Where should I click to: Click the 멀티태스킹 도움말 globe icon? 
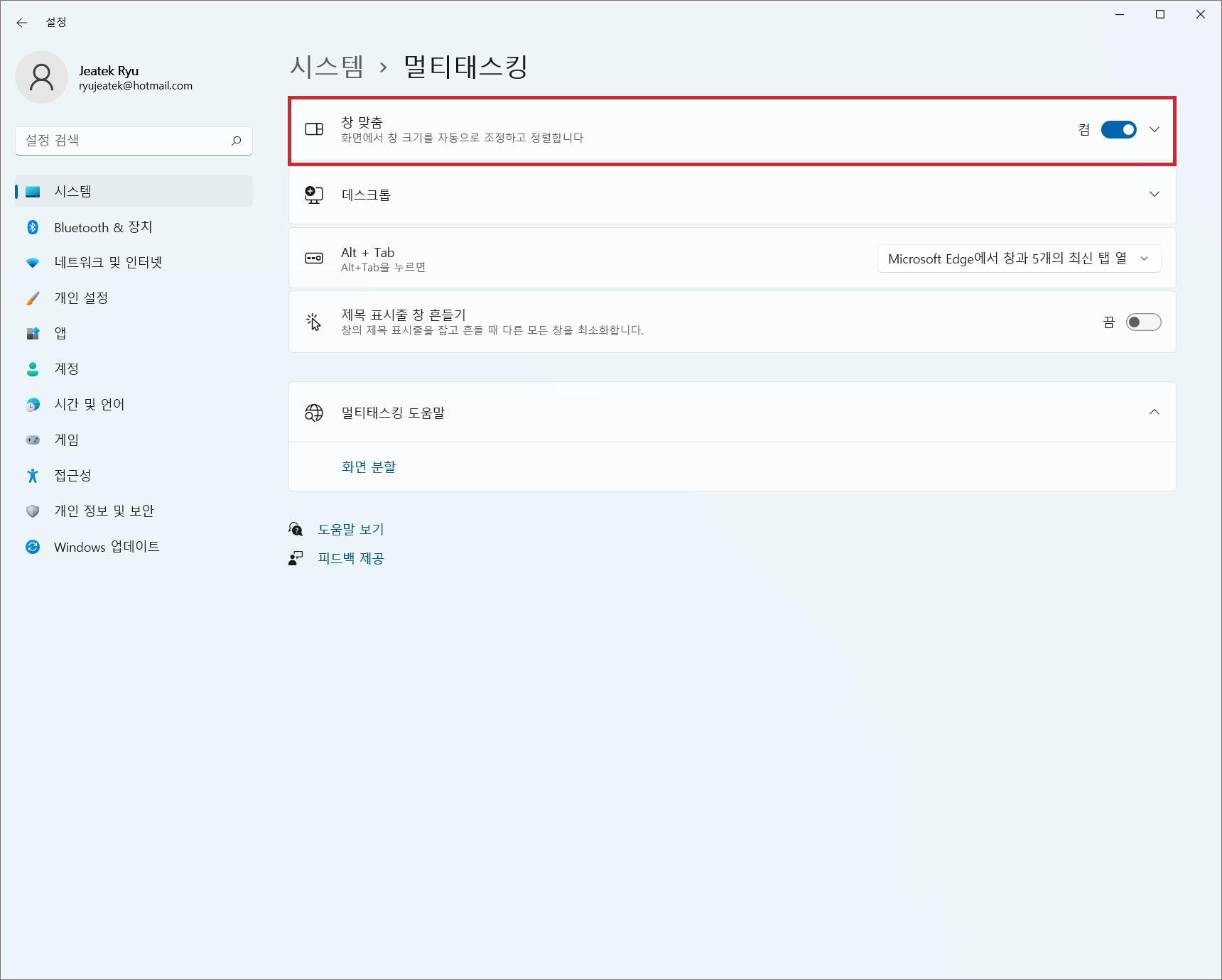[x=314, y=413]
